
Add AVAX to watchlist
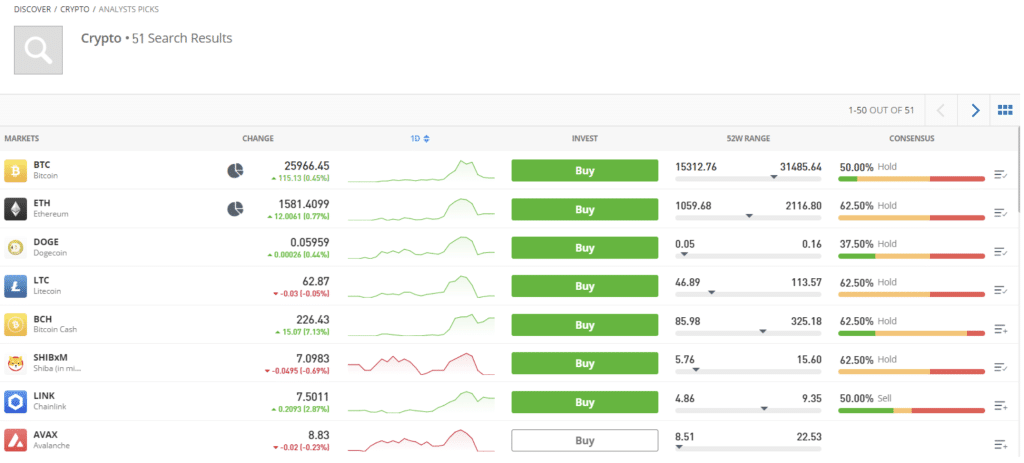1000,445
